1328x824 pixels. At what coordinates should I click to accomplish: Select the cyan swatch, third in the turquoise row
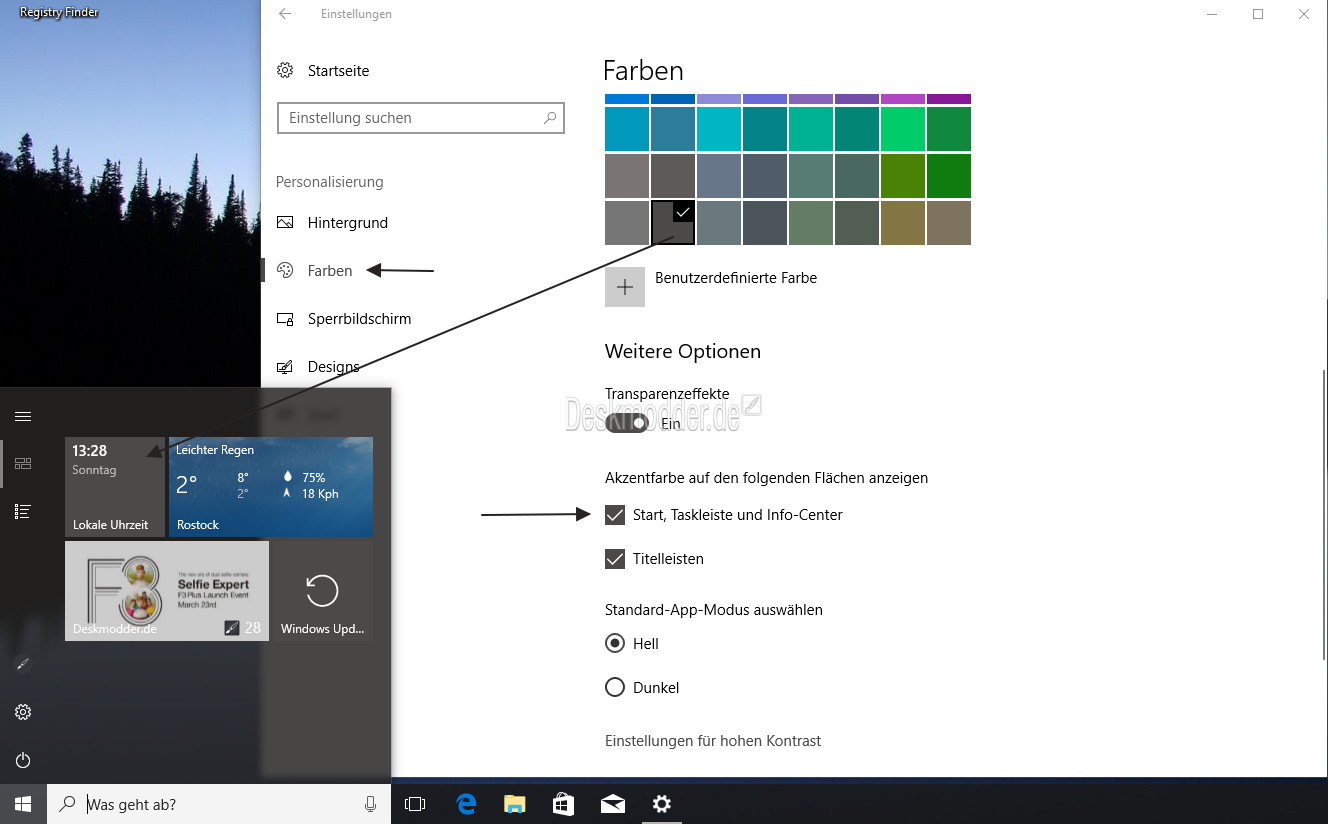(719, 129)
